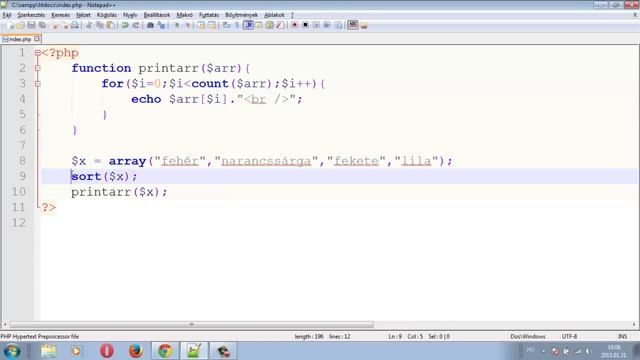Click the Close document toolbar icon
Viewport: 640px width, 360px height.
[x=55, y=25]
